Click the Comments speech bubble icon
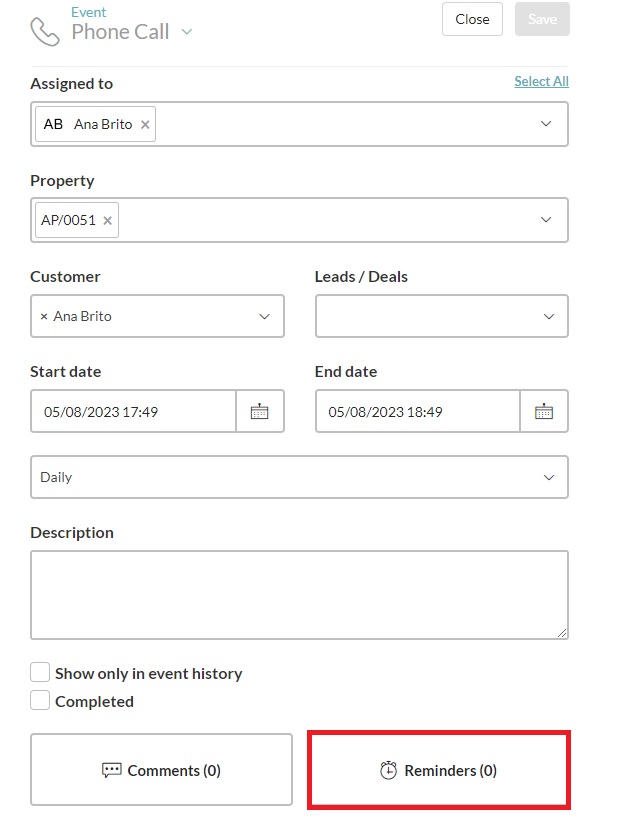 112,770
